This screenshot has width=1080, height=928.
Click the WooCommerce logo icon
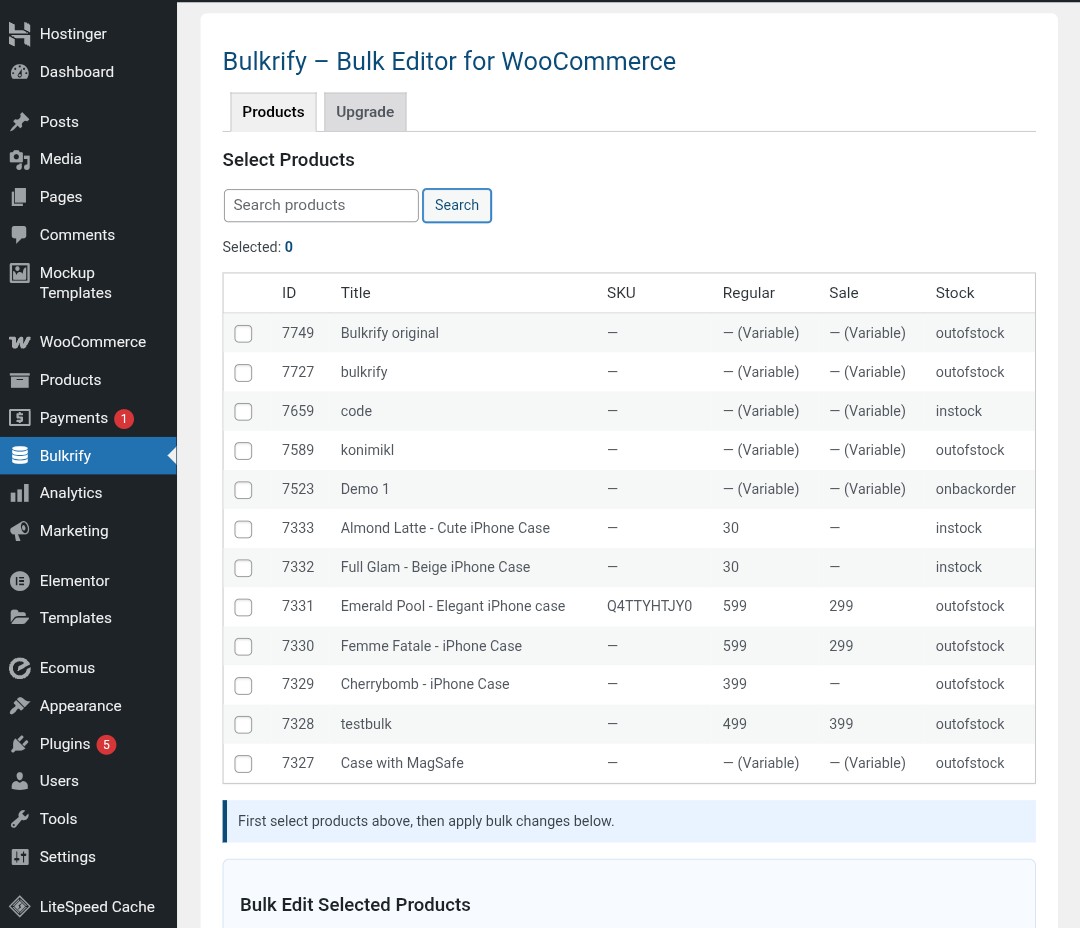[x=19, y=342]
